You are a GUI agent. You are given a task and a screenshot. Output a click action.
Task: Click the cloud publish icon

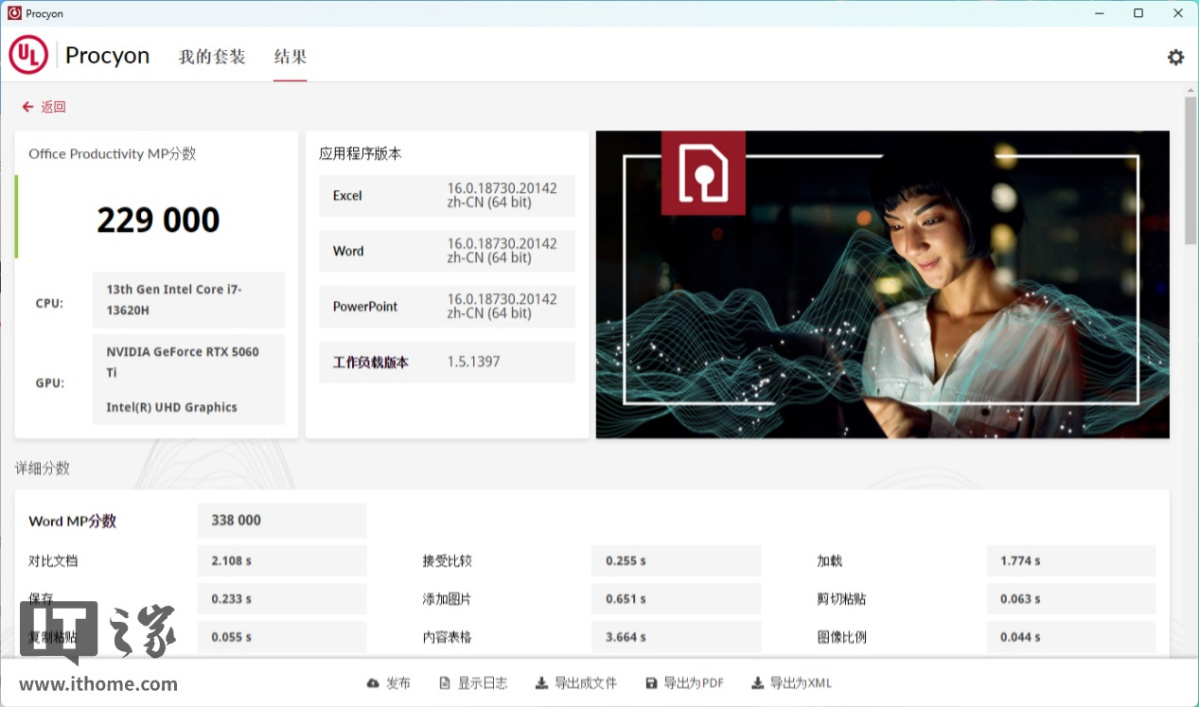coord(373,683)
